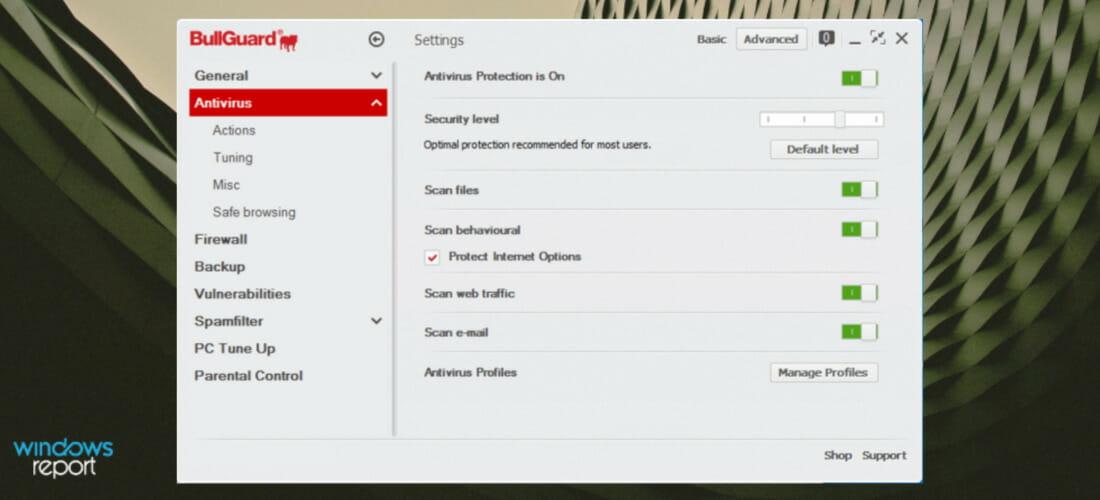Switch to Advanced settings mode
Screen dimensions: 1100x500
(x=771, y=39)
